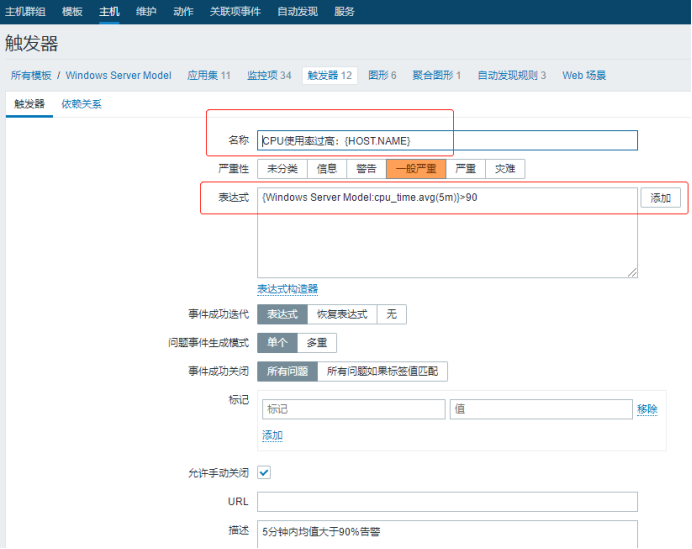Screen dimensions: 692x549
Task: Open the 聚合图形 1 link
Action: (436, 75)
